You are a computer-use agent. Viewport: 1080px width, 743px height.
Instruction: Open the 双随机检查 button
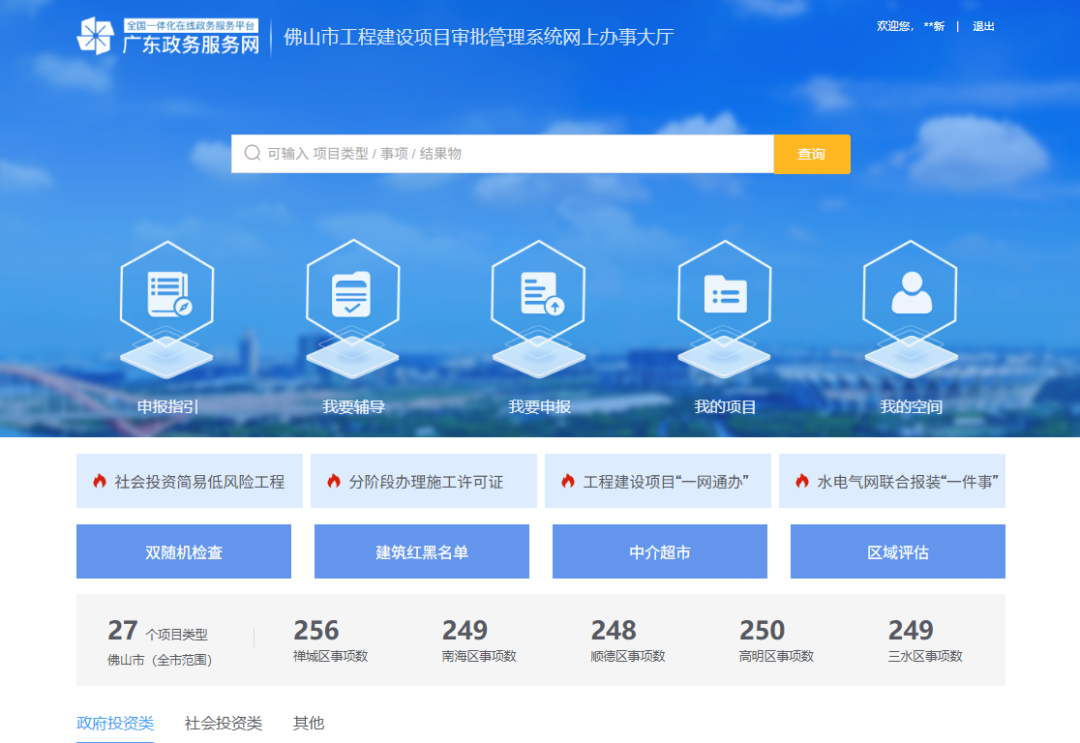[x=183, y=552]
